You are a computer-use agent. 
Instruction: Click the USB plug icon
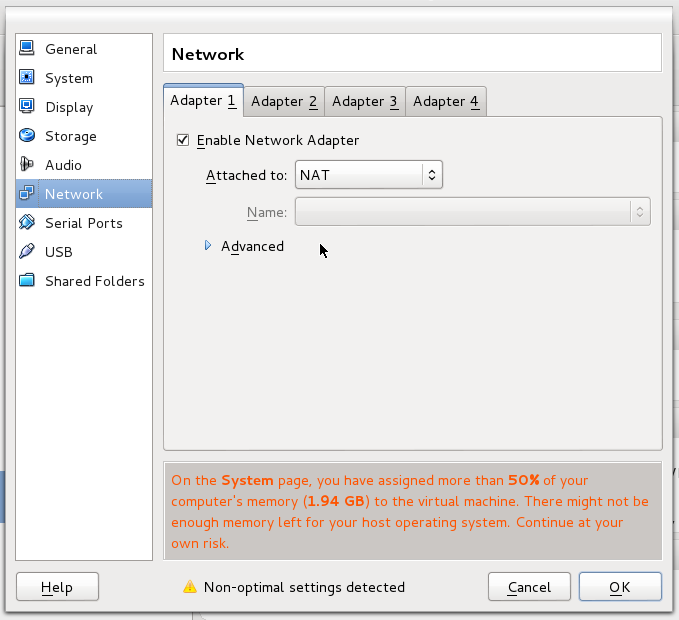pyautogui.click(x=26, y=251)
